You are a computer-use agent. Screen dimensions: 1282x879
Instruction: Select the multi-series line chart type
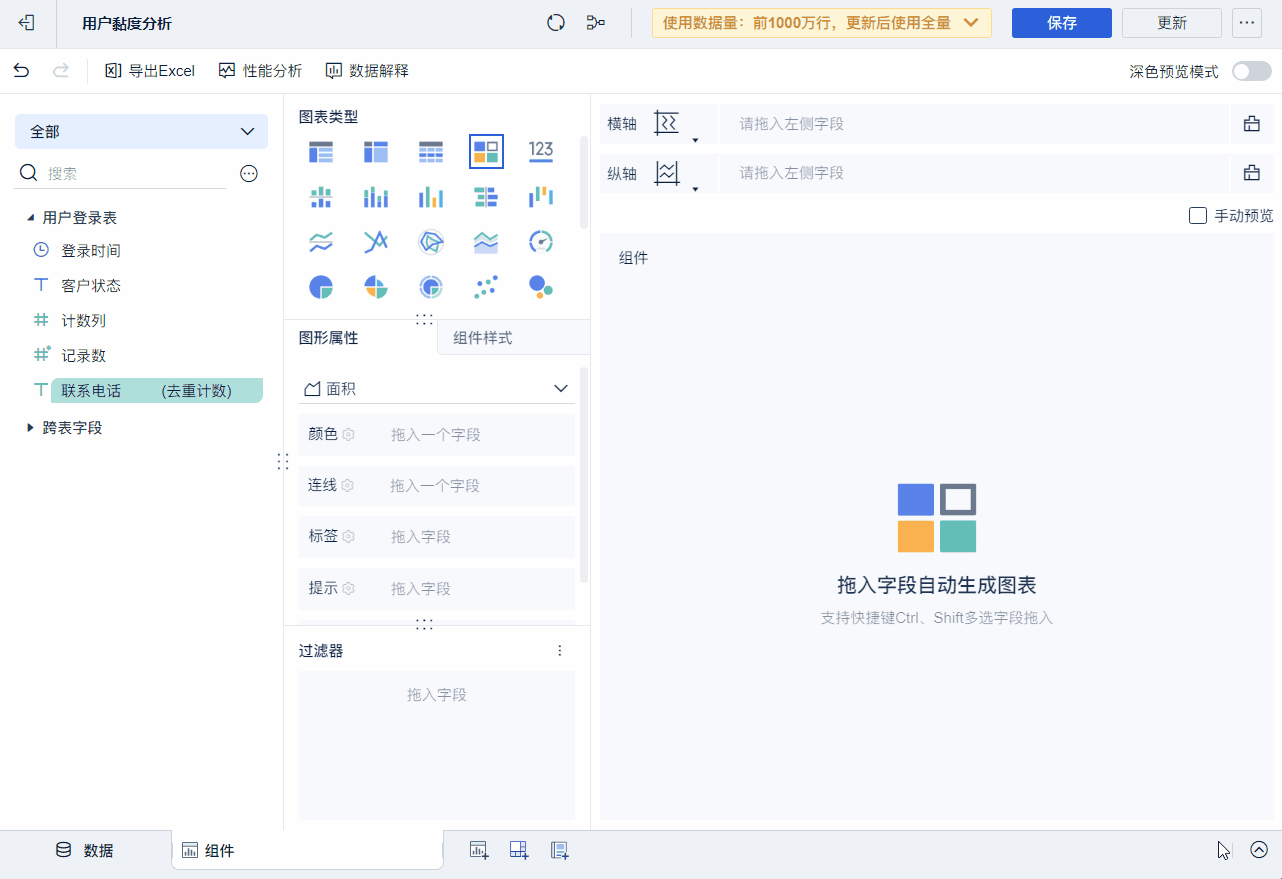click(x=376, y=242)
